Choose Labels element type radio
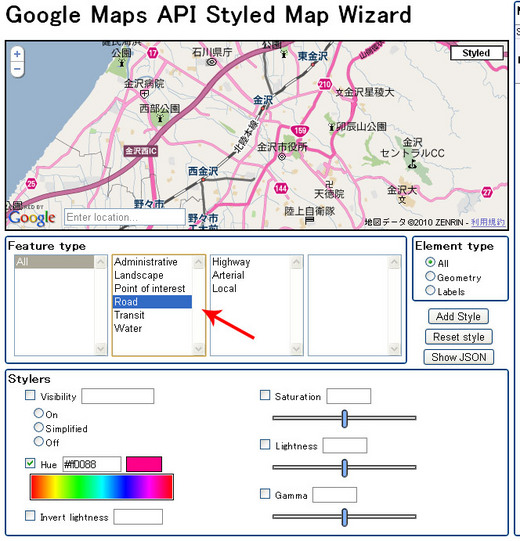Image resolution: width=520 pixels, height=541 pixels. coord(430,291)
